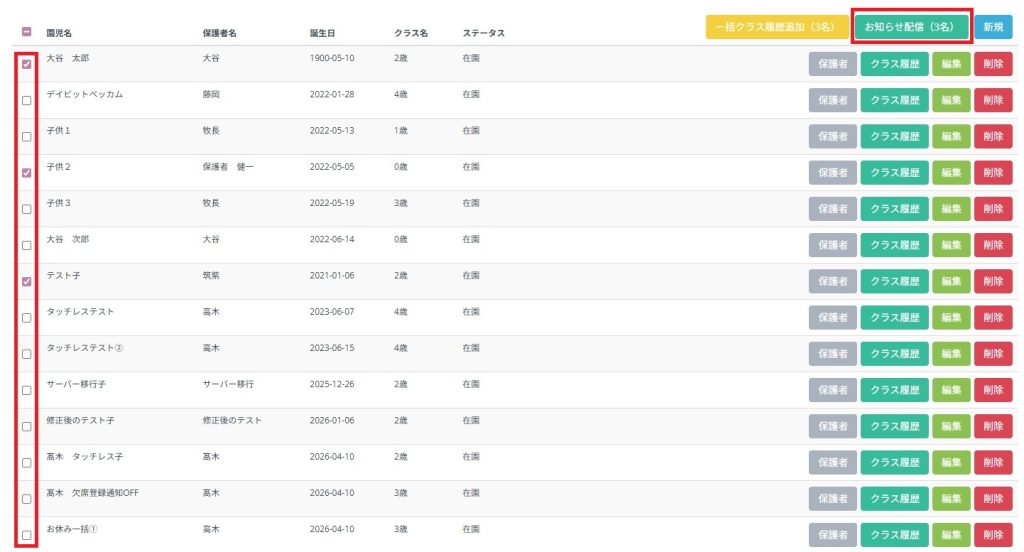Click the blue 新規 button
This screenshot has height=552, width=1024.
[993, 27]
